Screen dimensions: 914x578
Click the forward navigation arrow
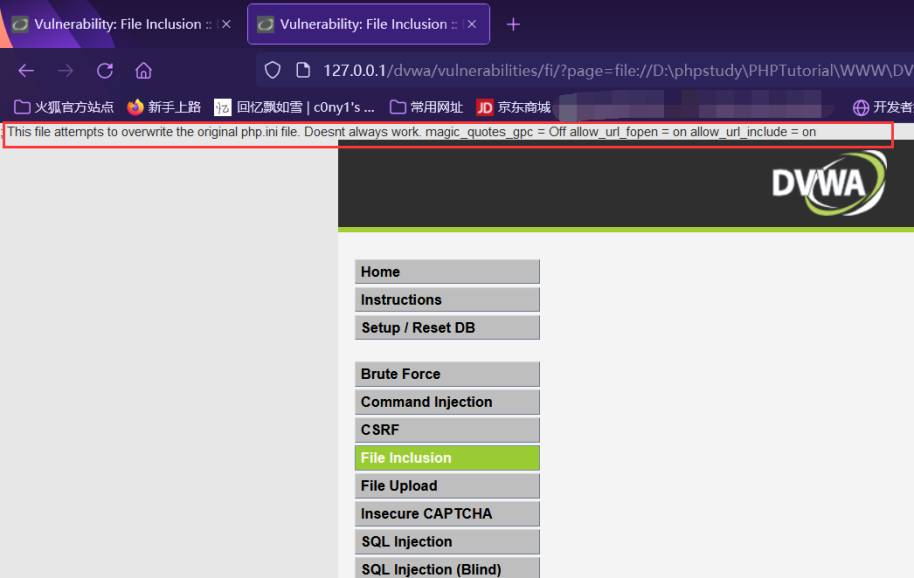pyautogui.click(x=66, y=71)
